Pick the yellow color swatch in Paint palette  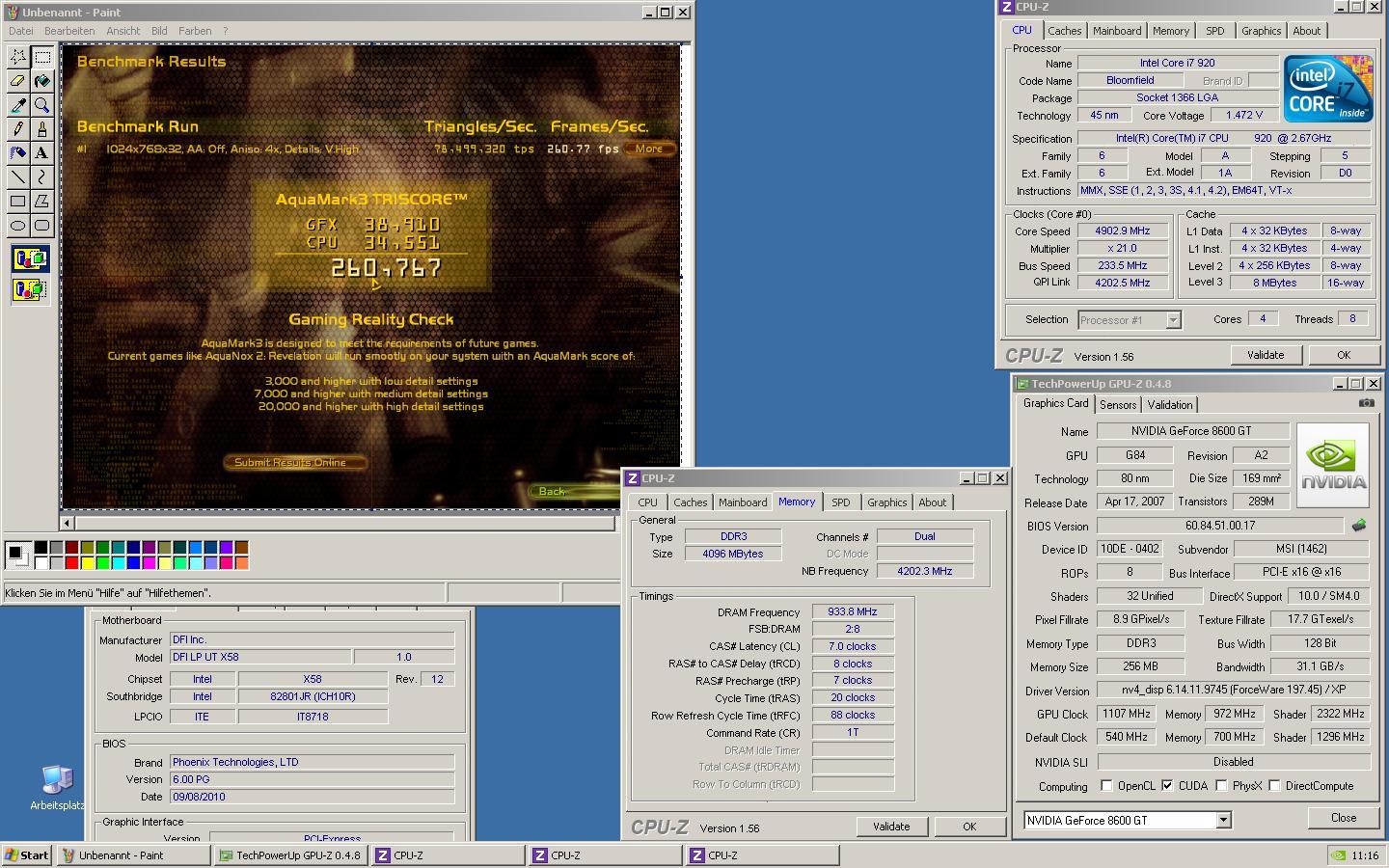87,563
